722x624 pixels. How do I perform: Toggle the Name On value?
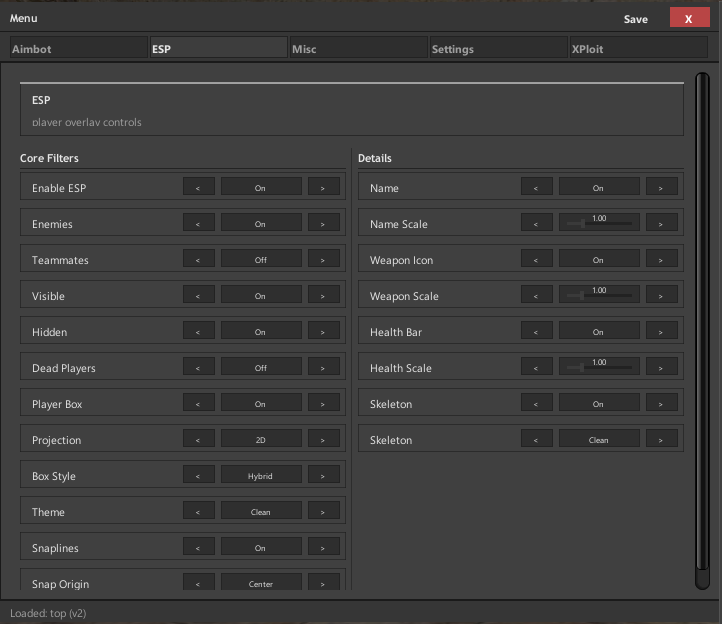599,187
